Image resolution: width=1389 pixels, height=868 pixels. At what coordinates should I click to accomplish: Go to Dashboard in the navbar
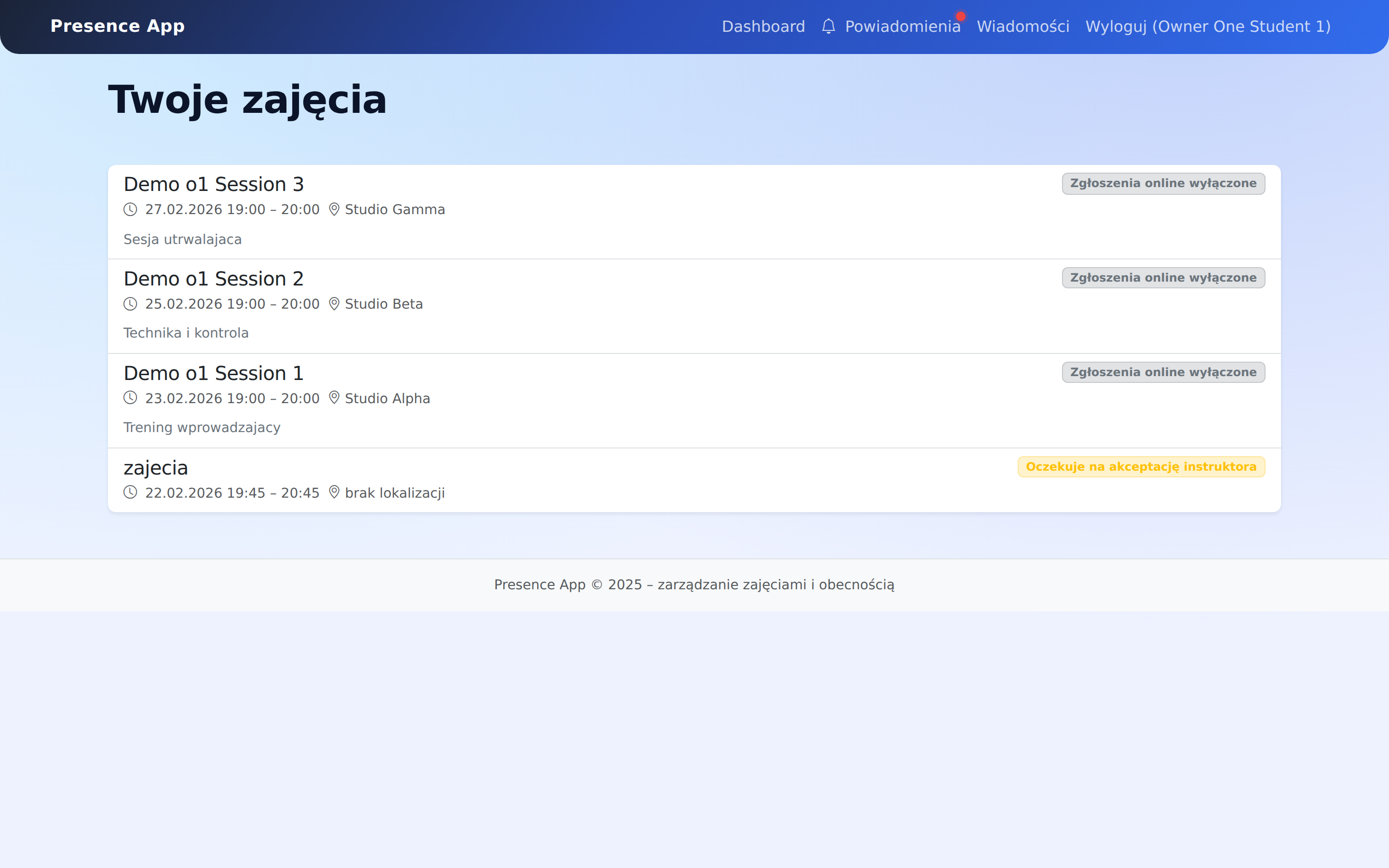(763, 27)
